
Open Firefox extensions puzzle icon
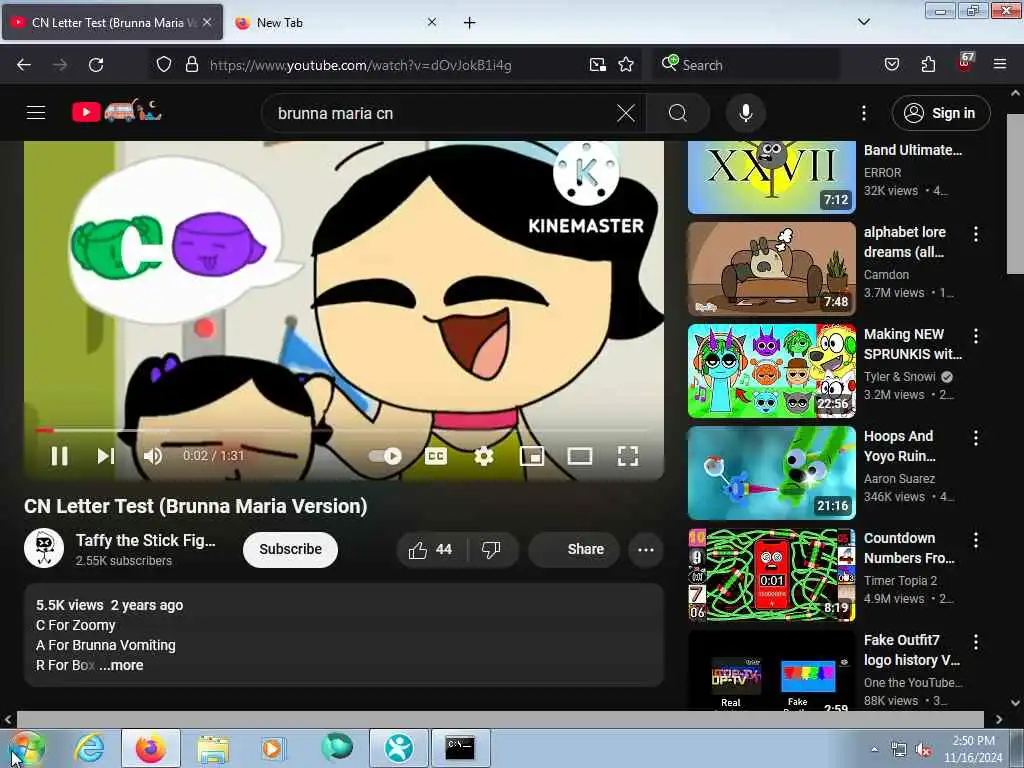pos(928,65)
